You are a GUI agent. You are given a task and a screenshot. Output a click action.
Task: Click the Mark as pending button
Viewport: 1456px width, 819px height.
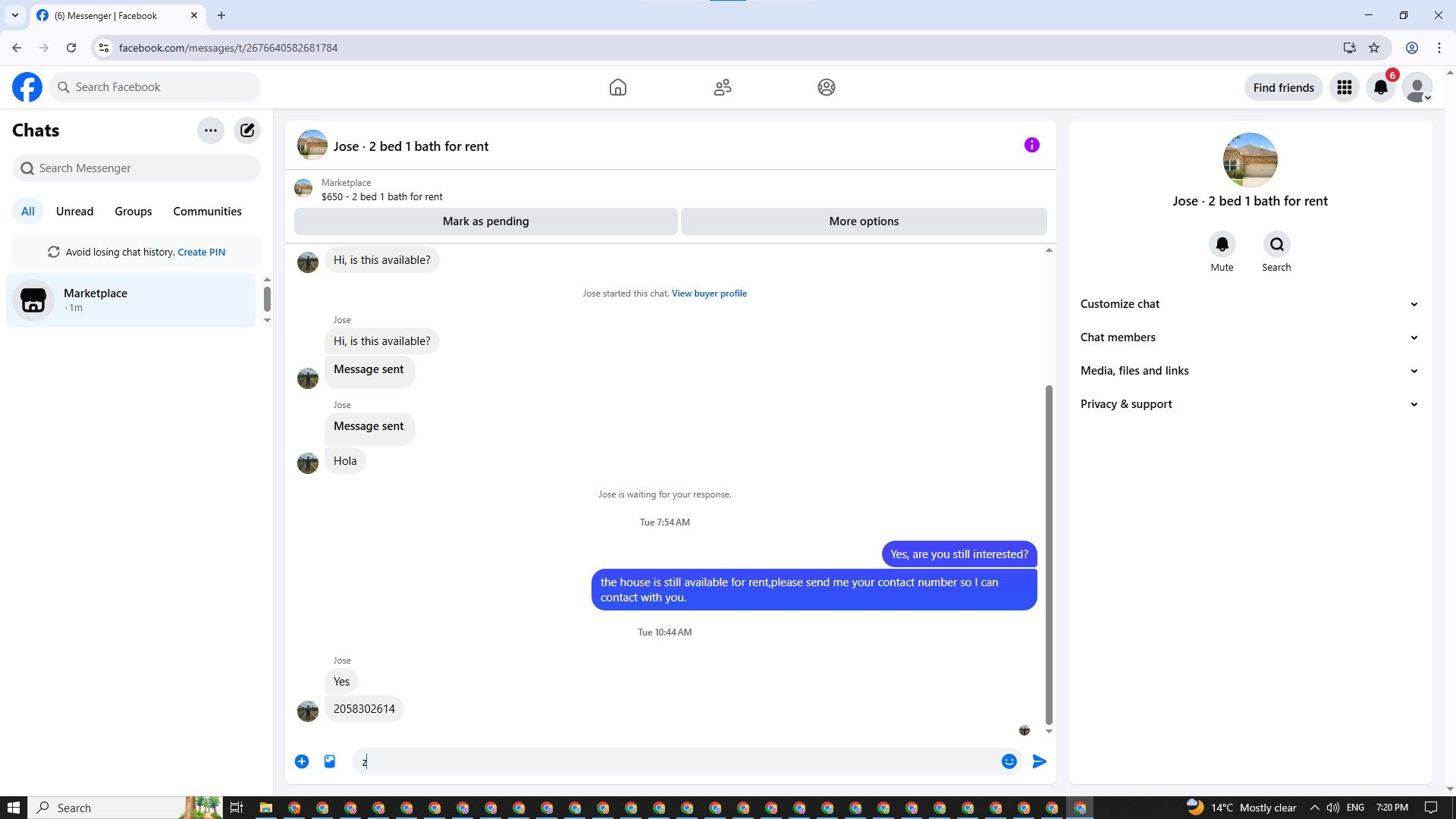[x=485, y=221]
